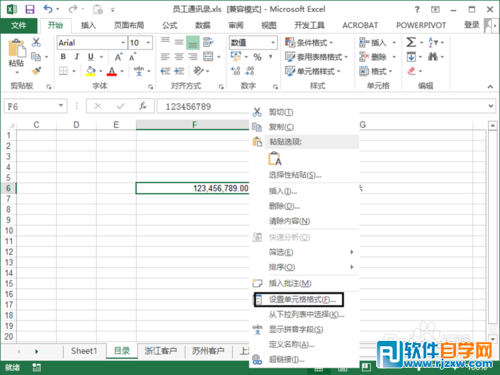Open the 页面布局 ribbon tab
Image resolution: width=500 pixels, height=375 pixels.
129,25
